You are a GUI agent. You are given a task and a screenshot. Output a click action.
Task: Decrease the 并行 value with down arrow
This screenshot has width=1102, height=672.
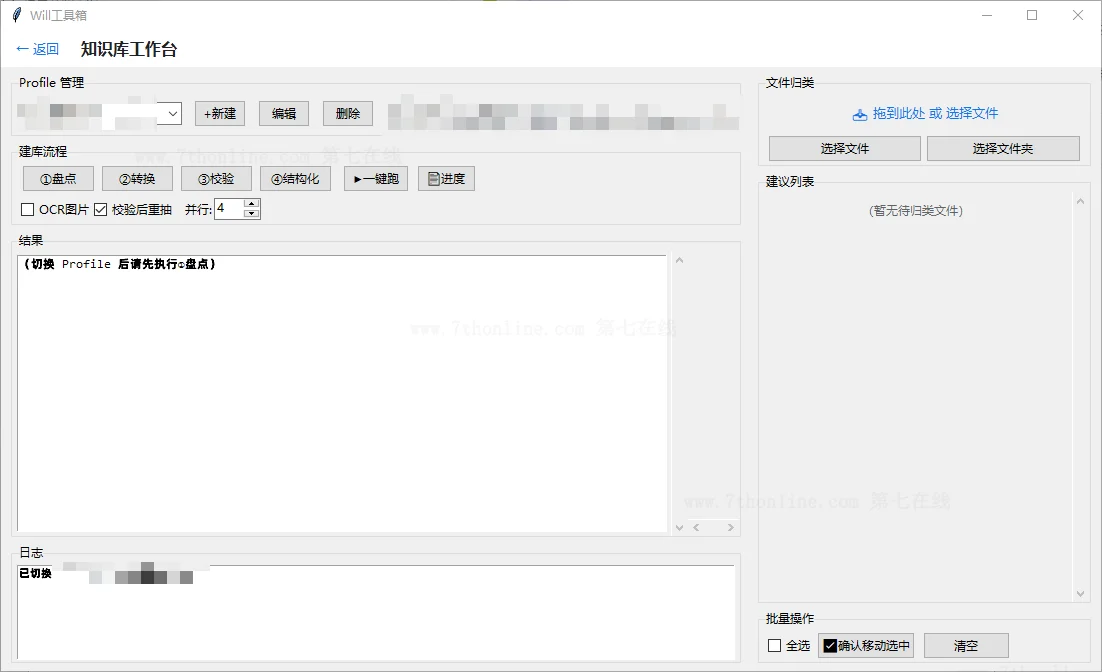tap(252, 214)
